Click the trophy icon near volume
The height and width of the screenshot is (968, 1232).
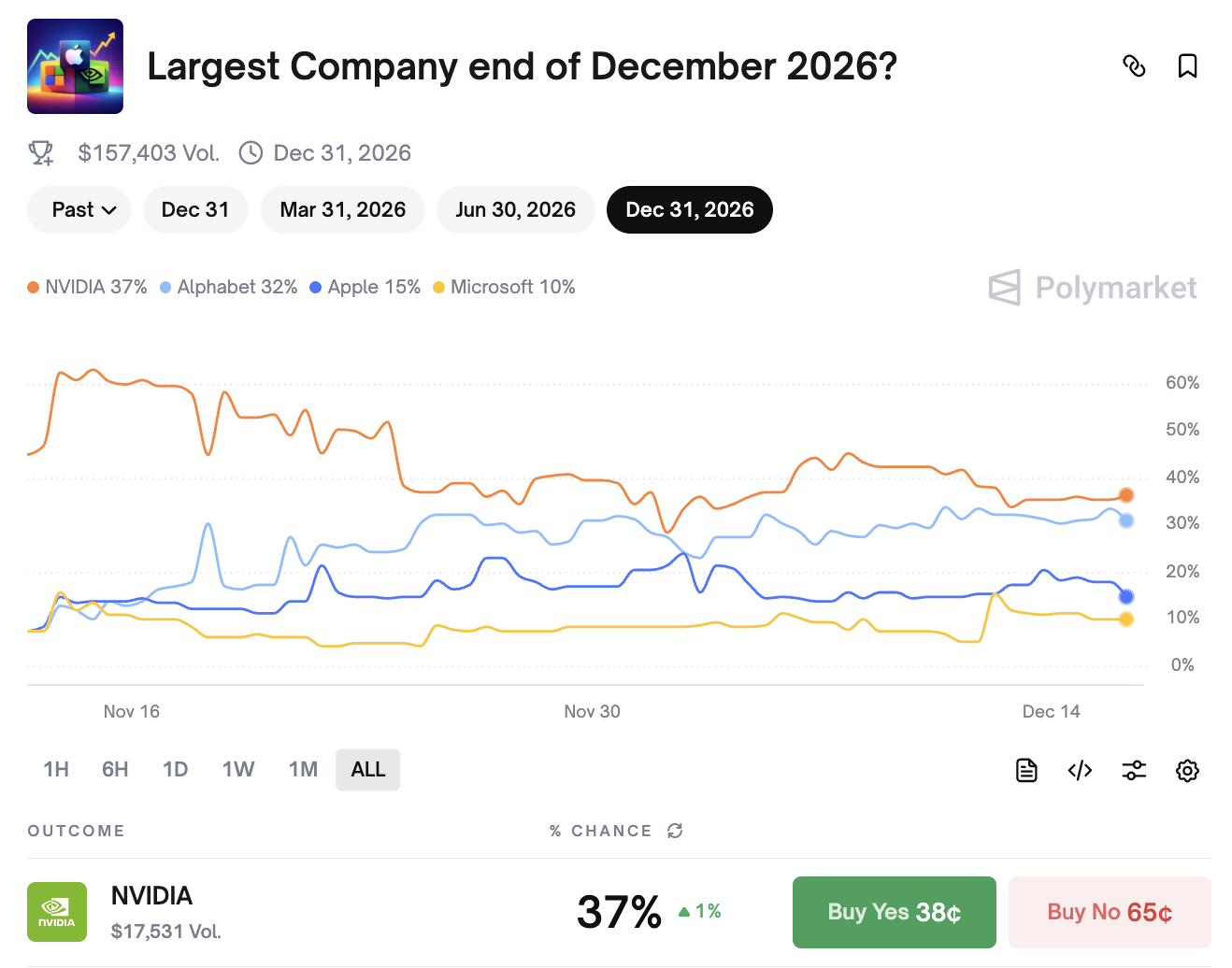[x=41, y=153]
